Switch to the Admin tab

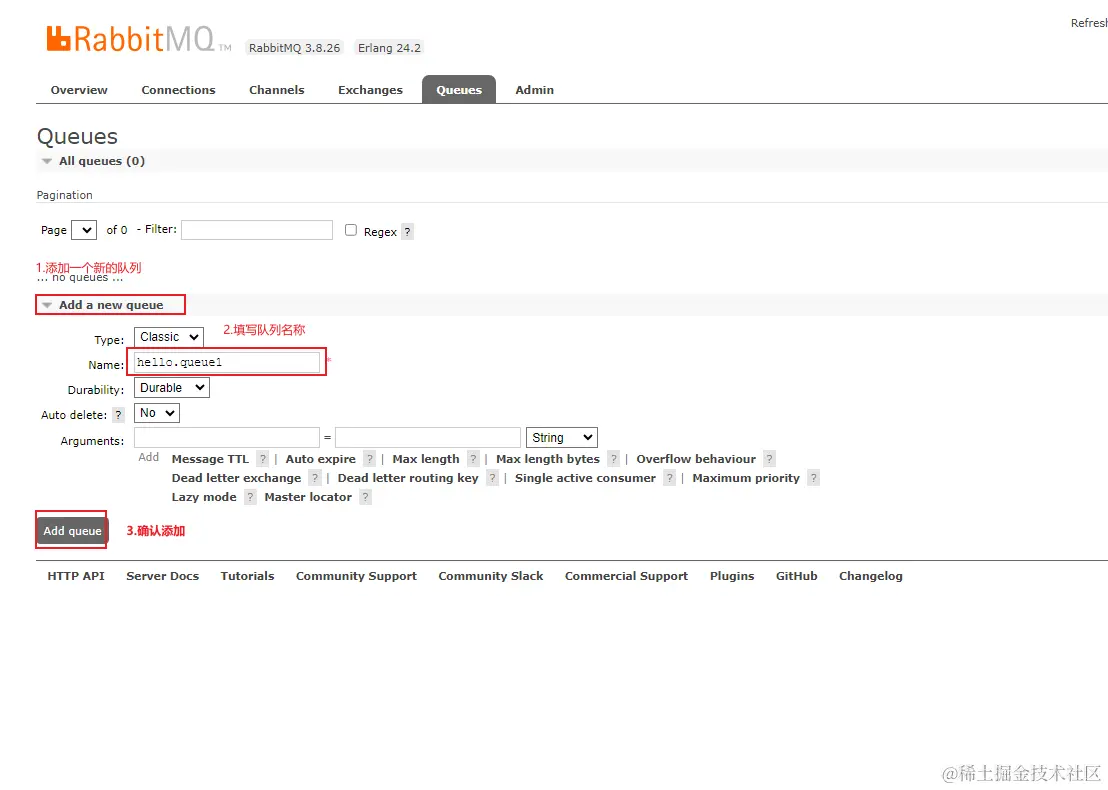tap(535, 90)
